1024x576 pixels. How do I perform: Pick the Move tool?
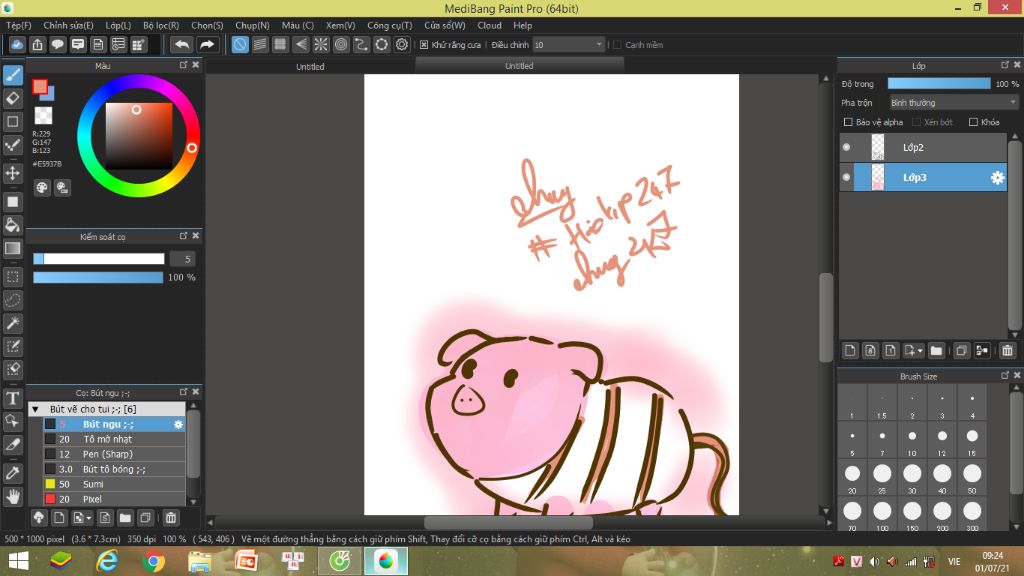point(13,173)
